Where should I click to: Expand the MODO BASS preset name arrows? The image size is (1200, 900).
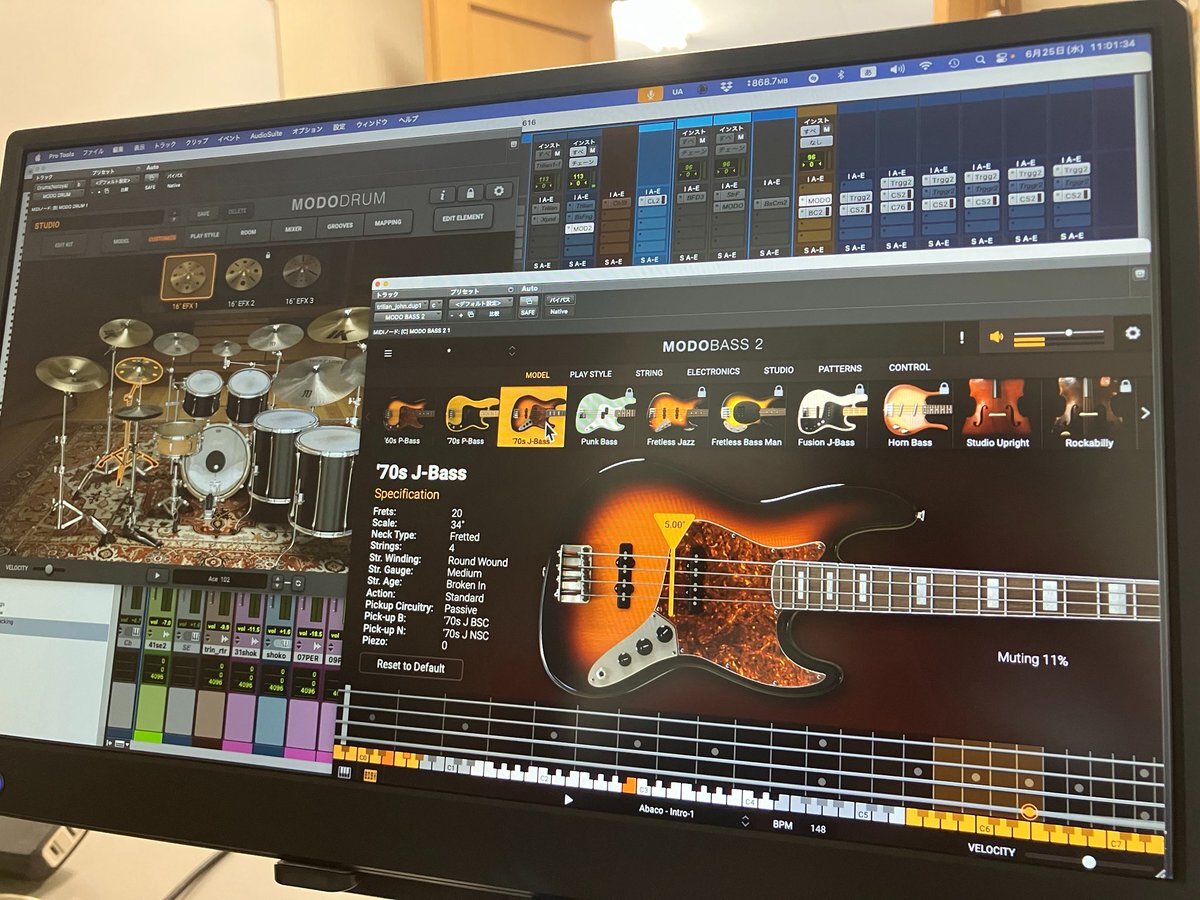pos(512,351)
